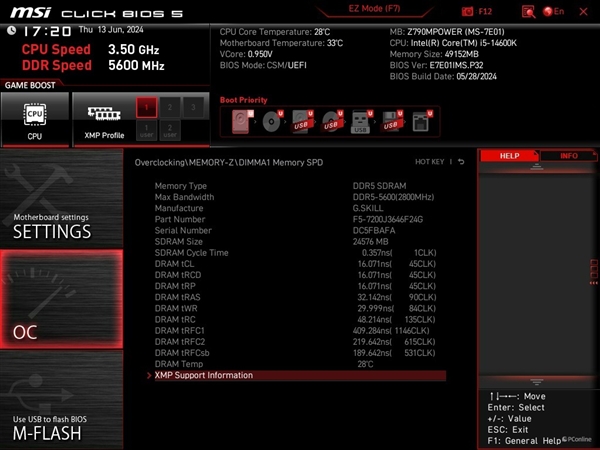Expand XMP Support Information submenu

pos(204,375)
